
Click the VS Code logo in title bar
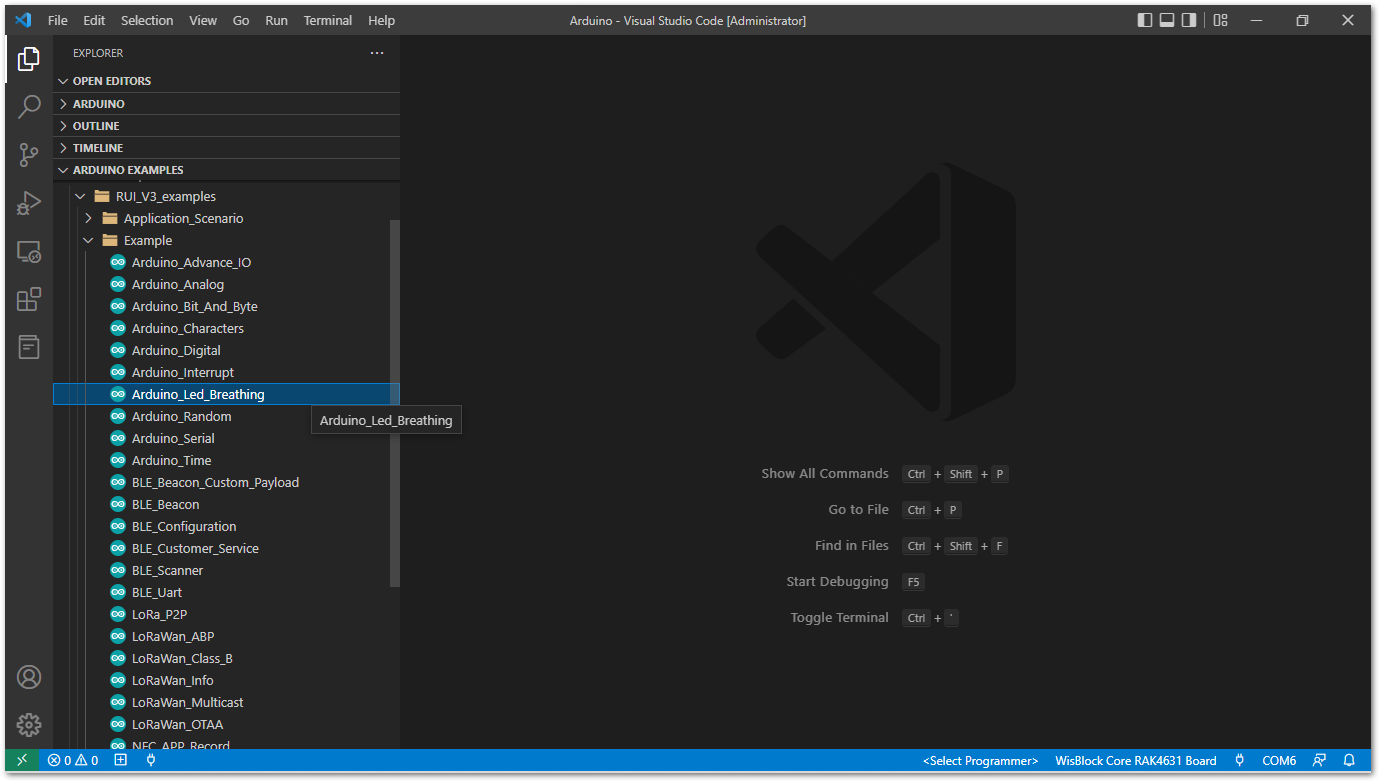[x=23, y=20]
